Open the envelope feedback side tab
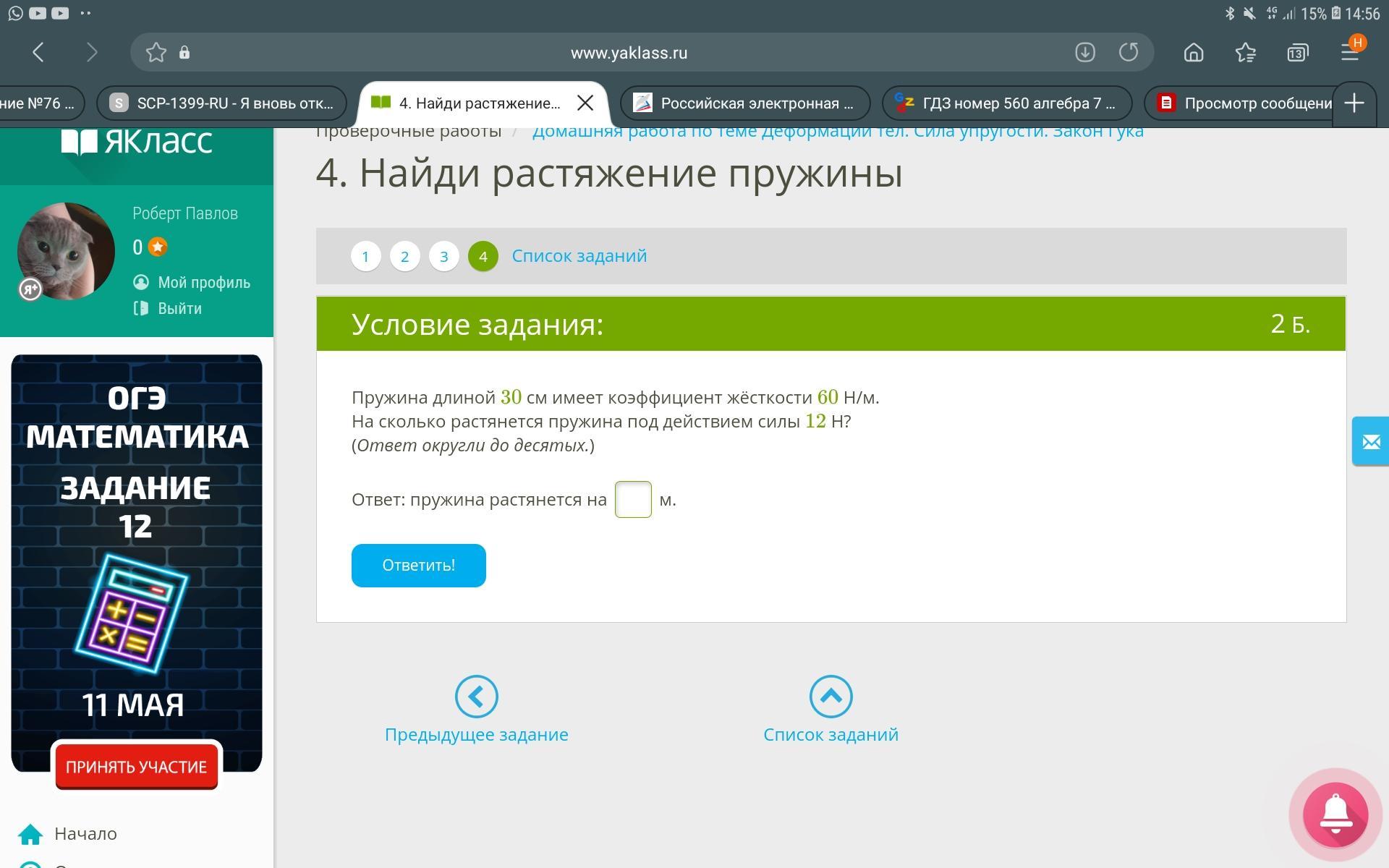Screen dimensions: 1389x868 point(1371,441)
